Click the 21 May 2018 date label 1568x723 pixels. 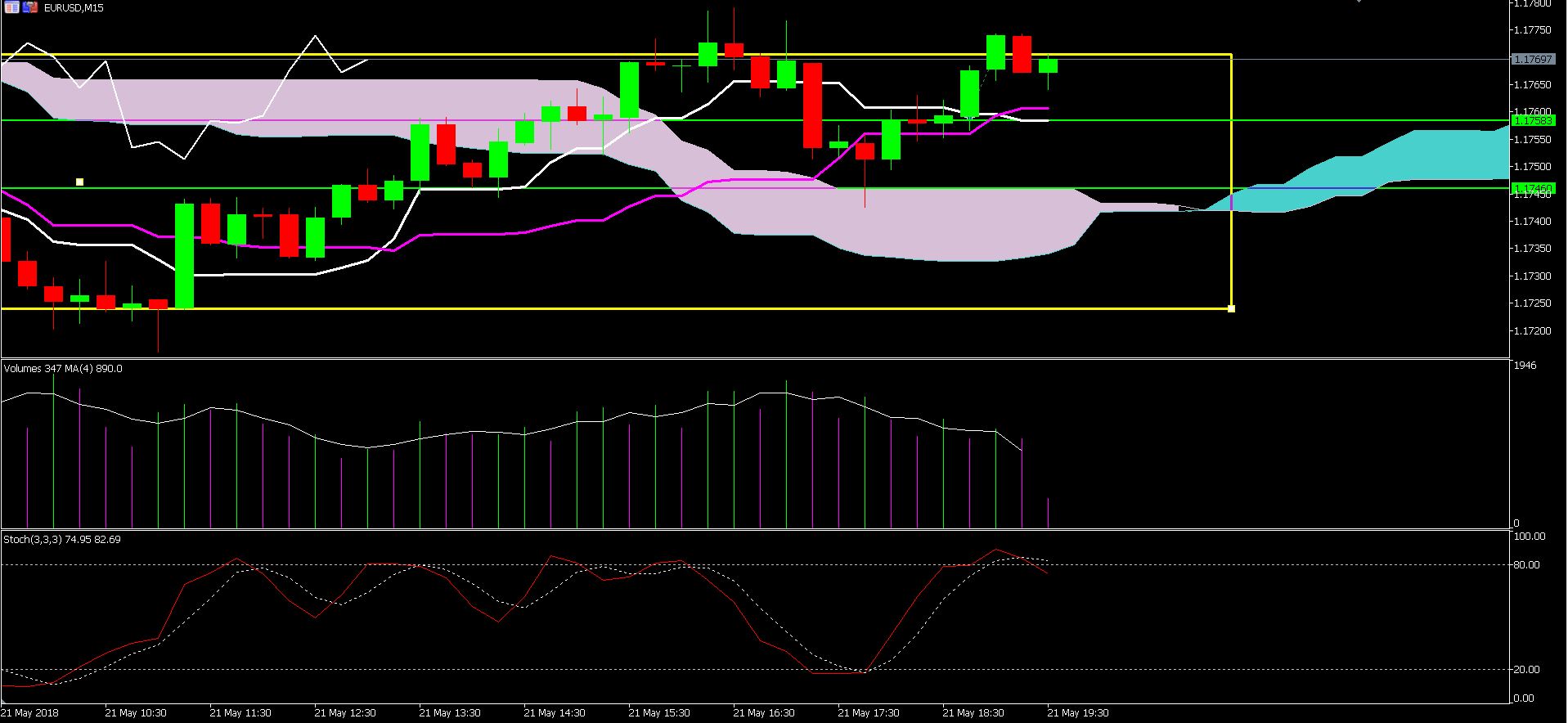click(x=29, y=713)
